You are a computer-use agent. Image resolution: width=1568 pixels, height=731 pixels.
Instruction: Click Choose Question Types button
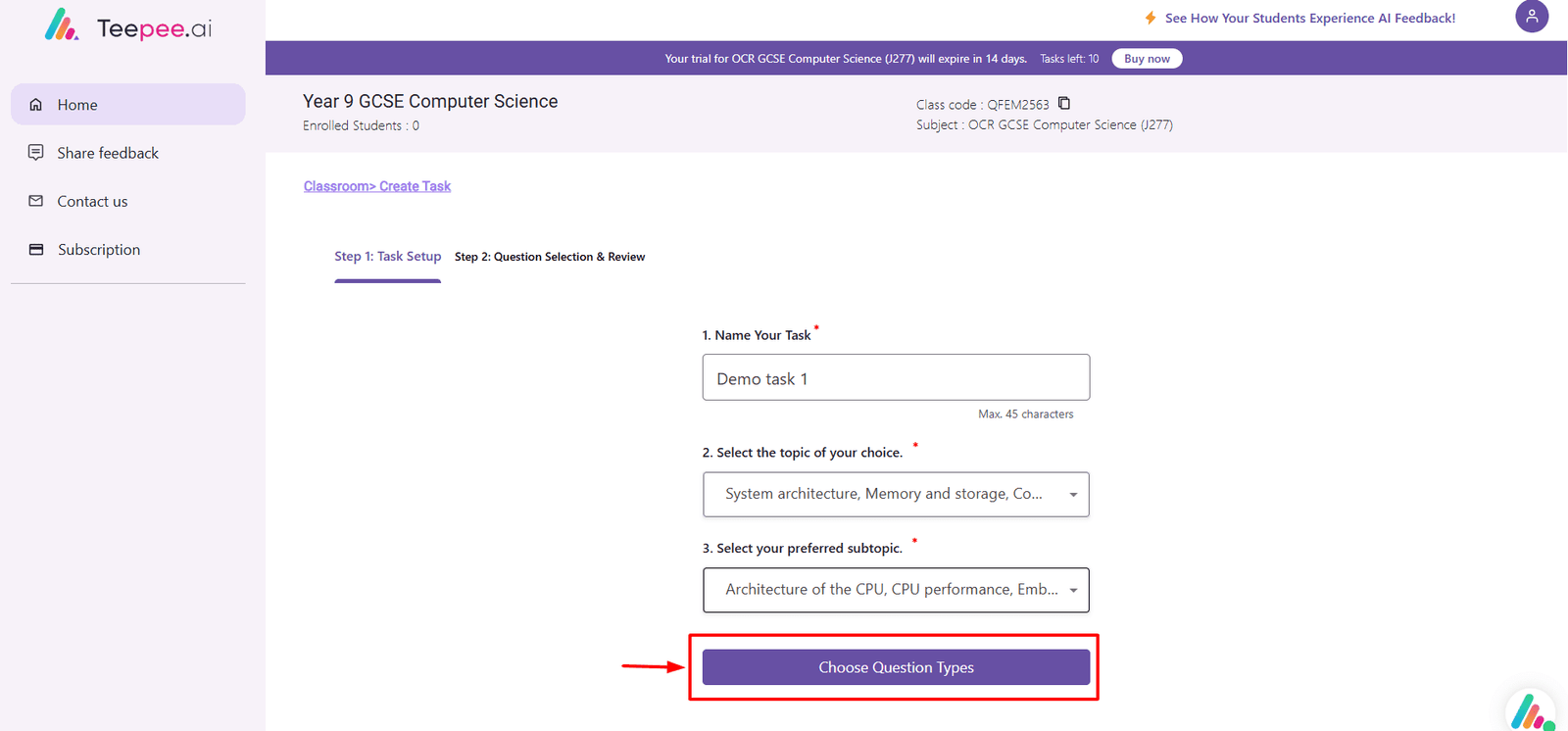point(896,667)
